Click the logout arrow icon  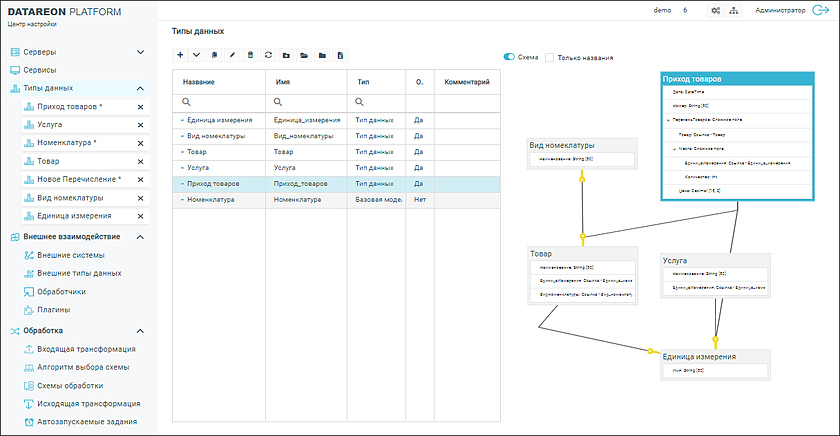point(822,10)
